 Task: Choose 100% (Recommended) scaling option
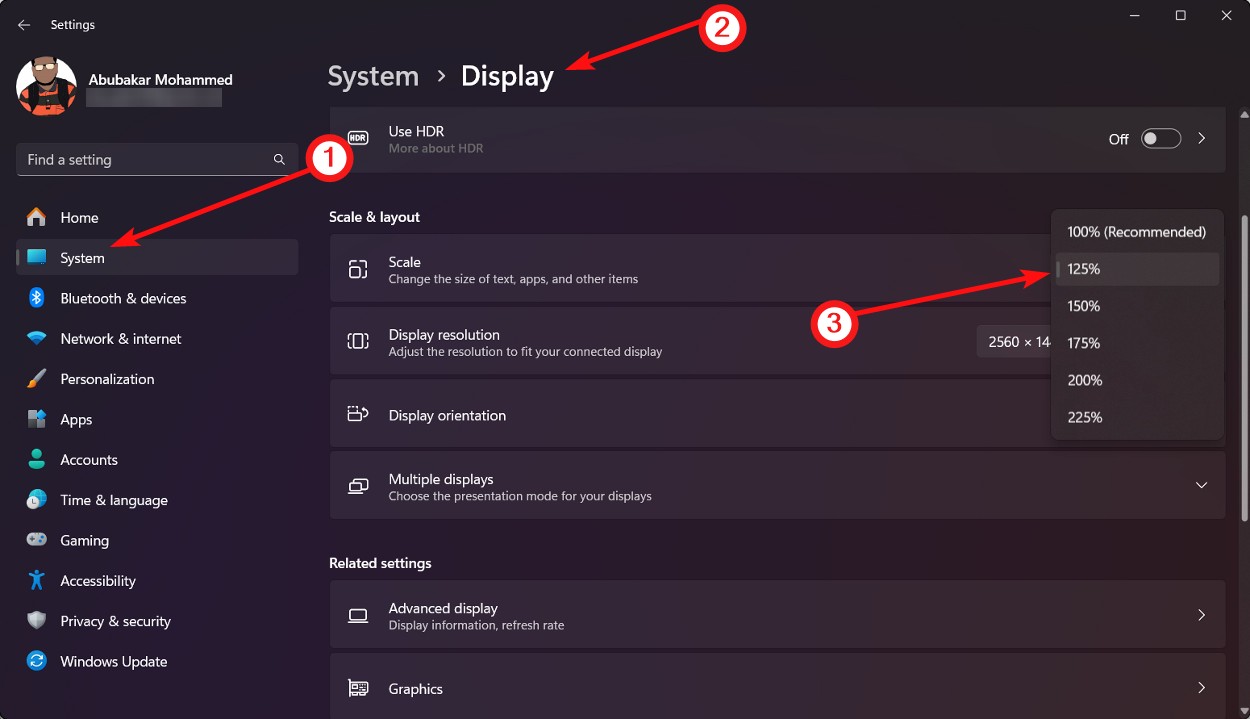pos(1138,231)
